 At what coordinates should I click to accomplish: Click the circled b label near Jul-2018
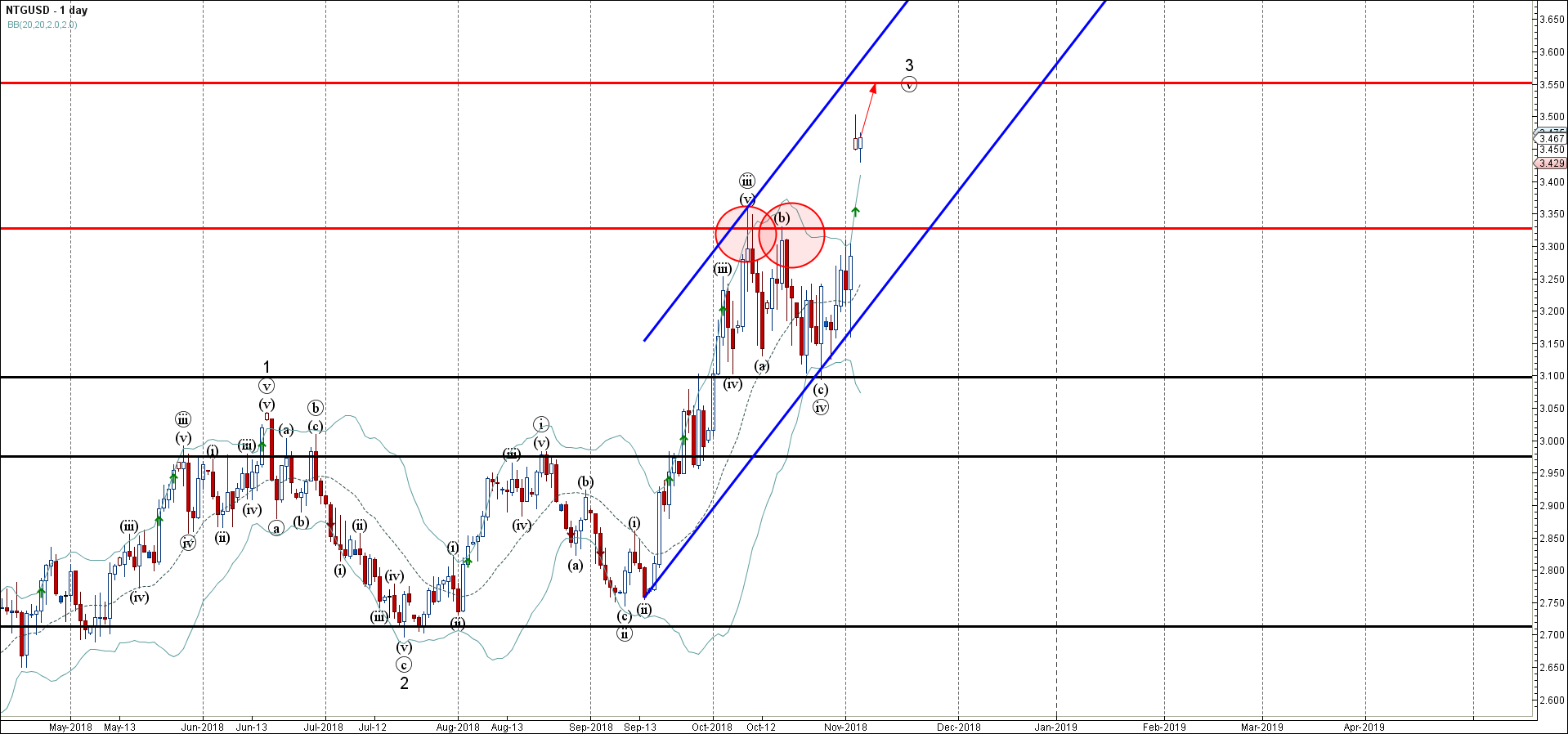(x=316, y=408)
